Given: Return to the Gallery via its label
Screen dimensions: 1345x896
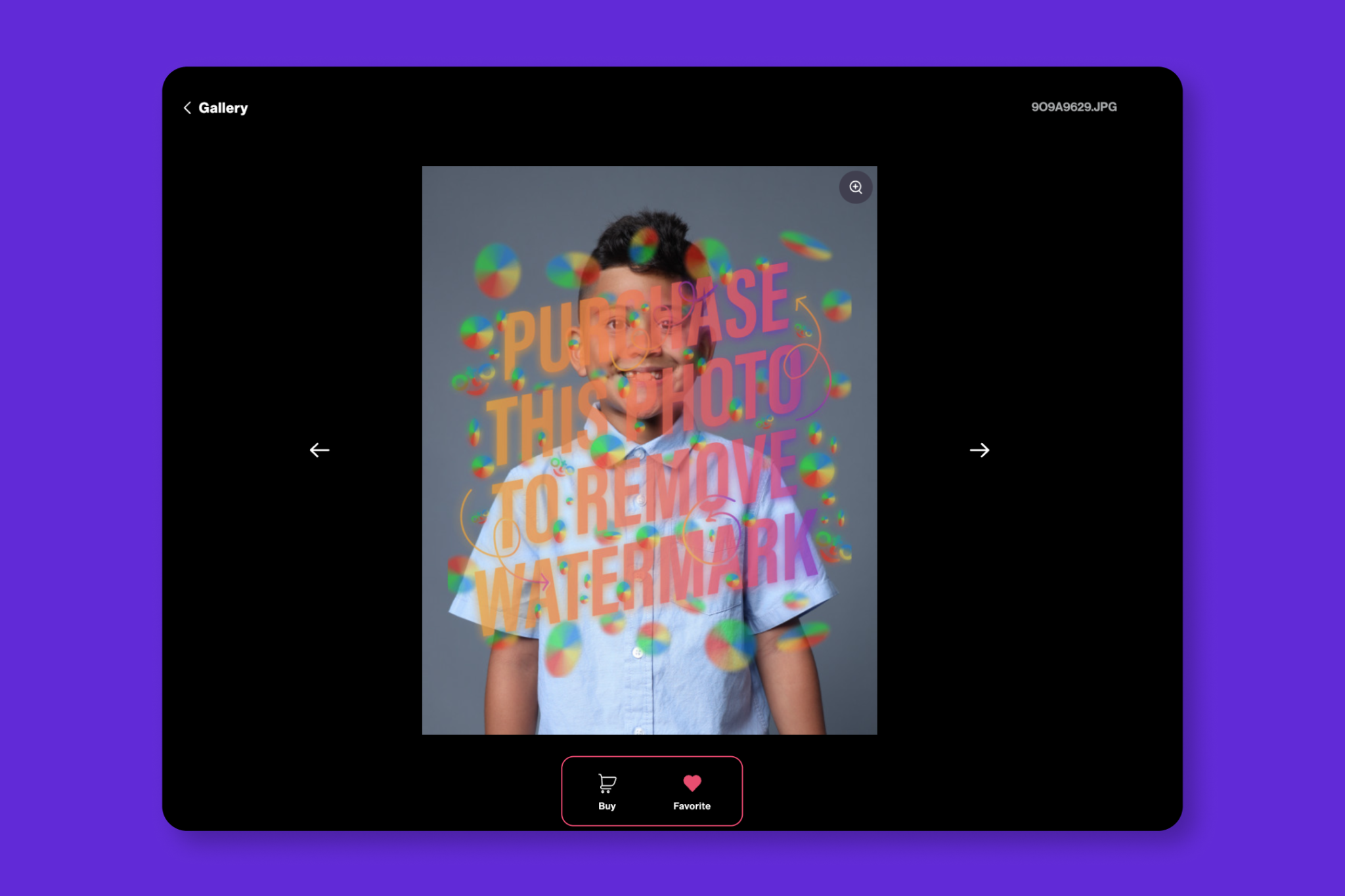Looking at the screenshot, I should tap(223, 108).
